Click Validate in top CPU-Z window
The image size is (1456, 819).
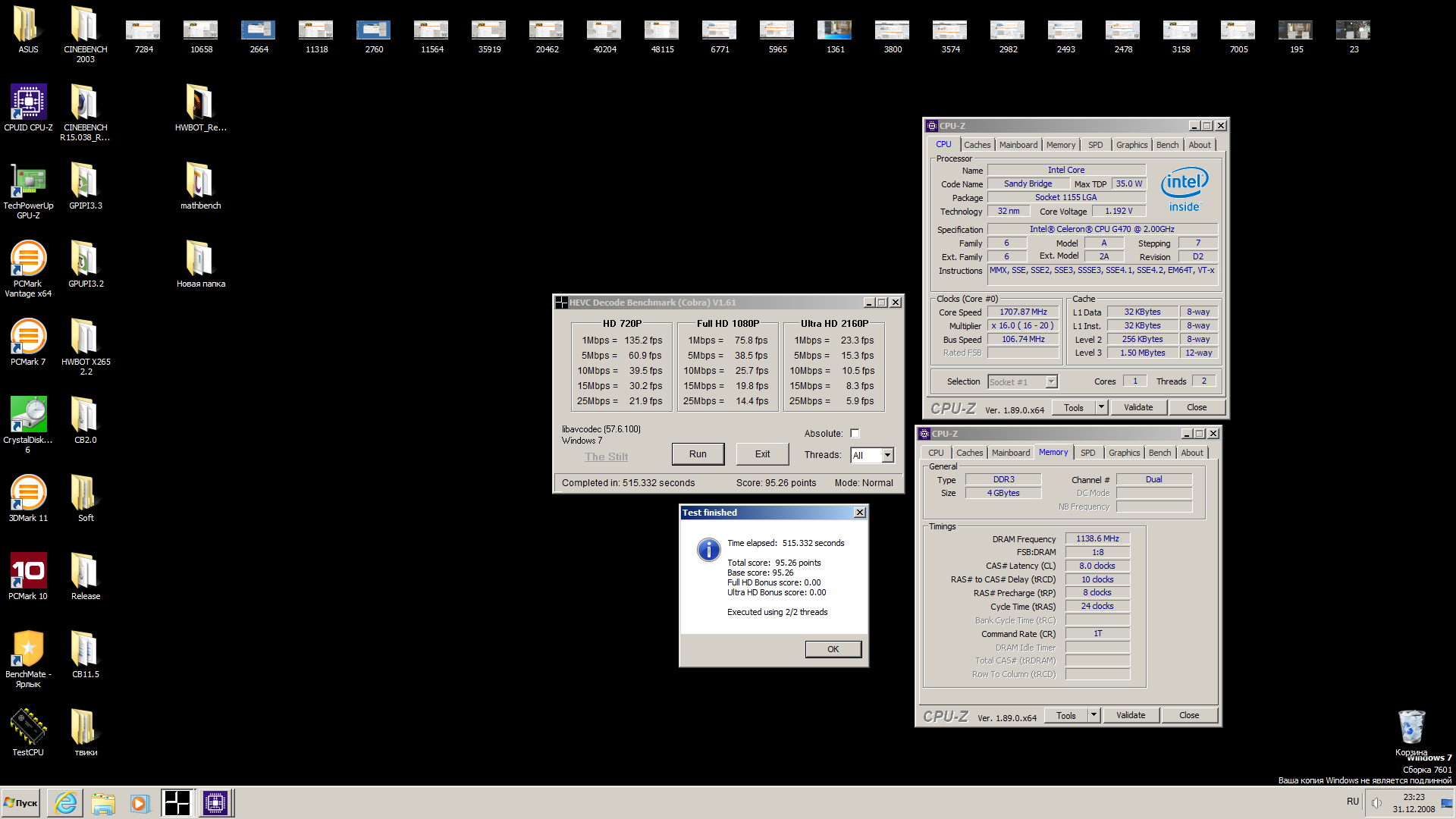[1137, 407]
